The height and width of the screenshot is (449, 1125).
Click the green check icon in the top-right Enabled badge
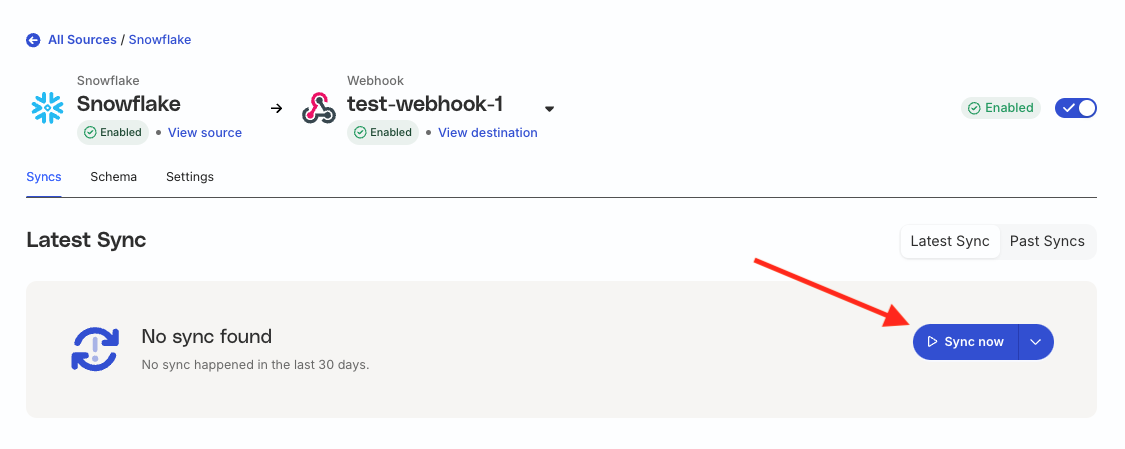(x=974, y=108)
